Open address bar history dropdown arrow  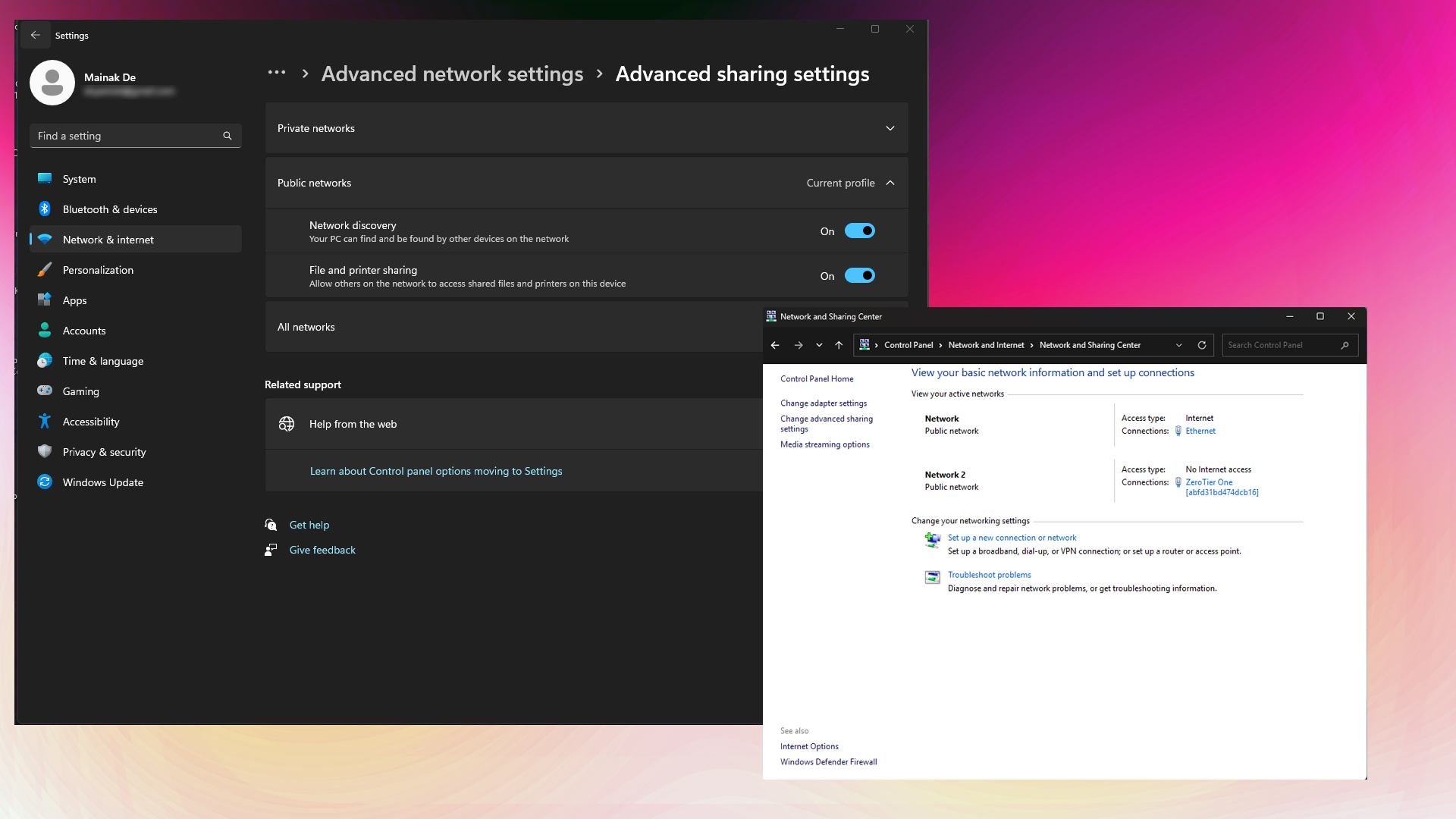click(1179, 345)
